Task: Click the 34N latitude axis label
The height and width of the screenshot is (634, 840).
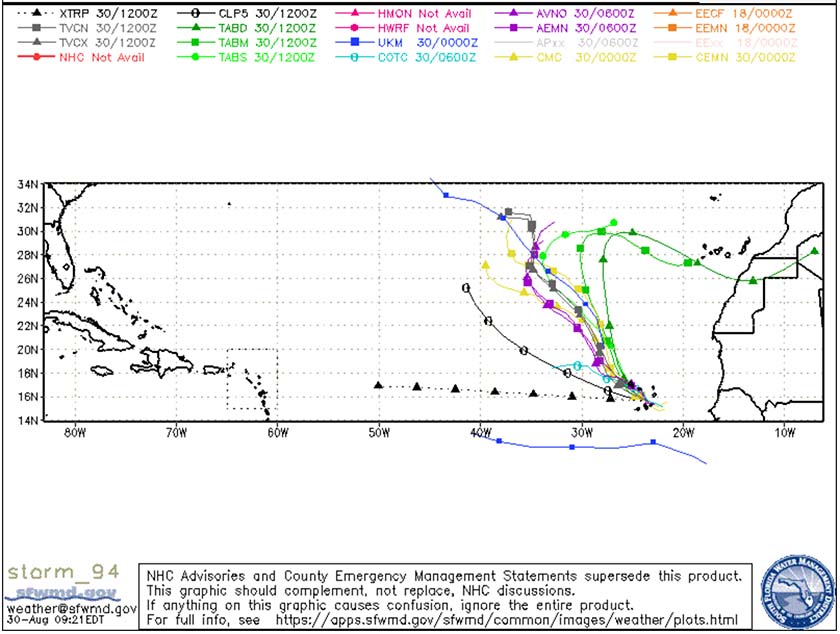Action: 28,184
